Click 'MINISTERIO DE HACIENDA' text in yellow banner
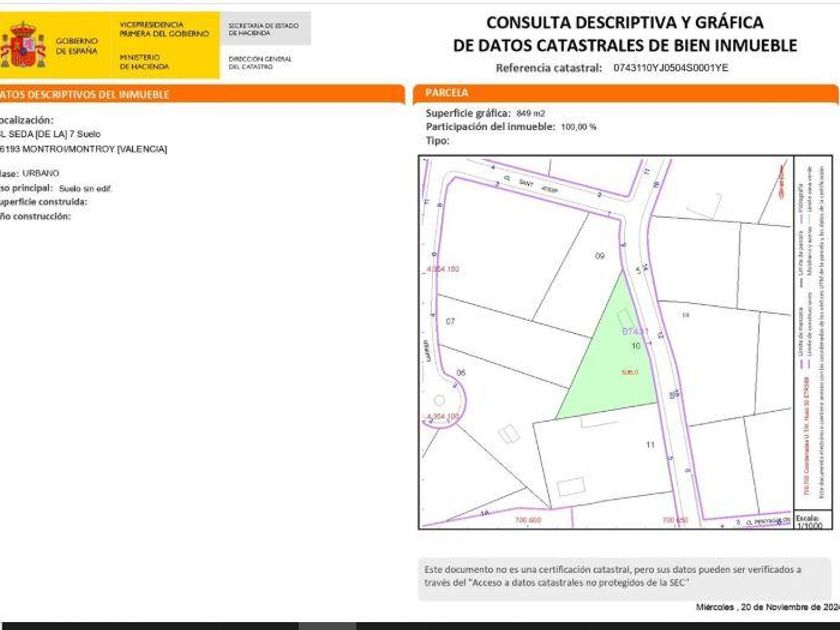The height and width of the screenshot is (630, 840). (144, 62)
